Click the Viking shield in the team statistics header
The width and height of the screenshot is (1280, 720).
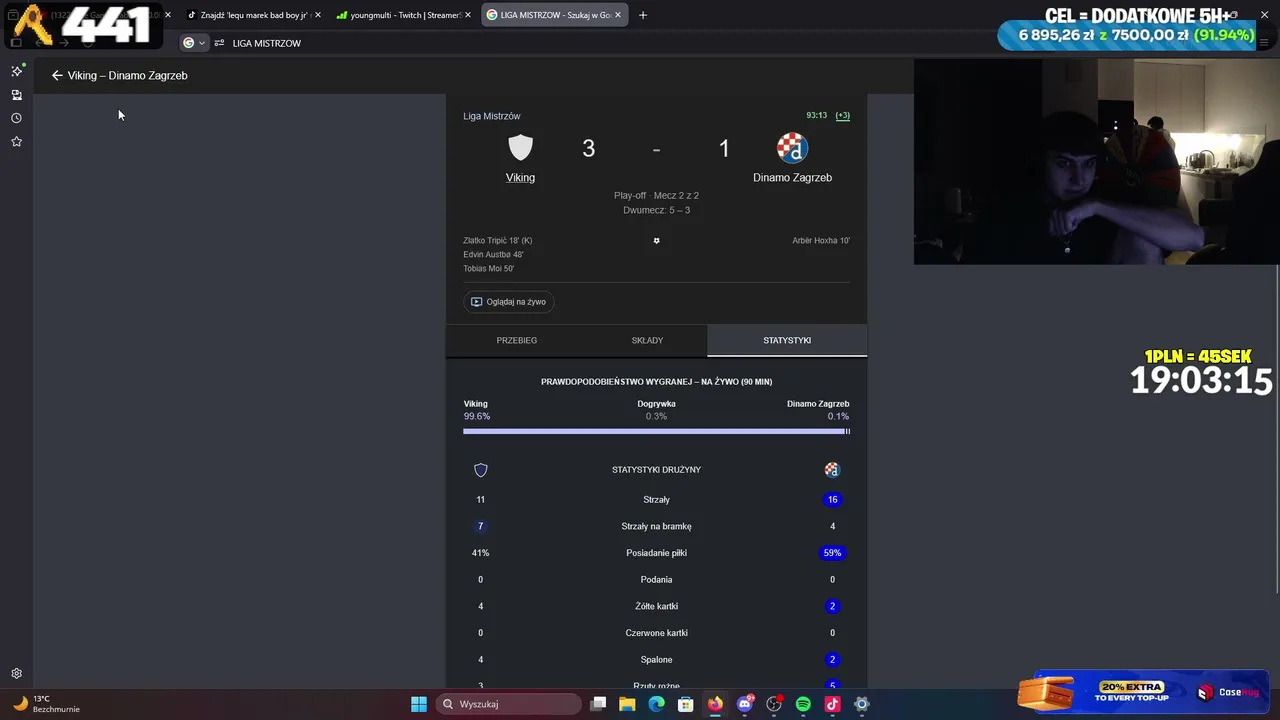(x=481, y=470)
